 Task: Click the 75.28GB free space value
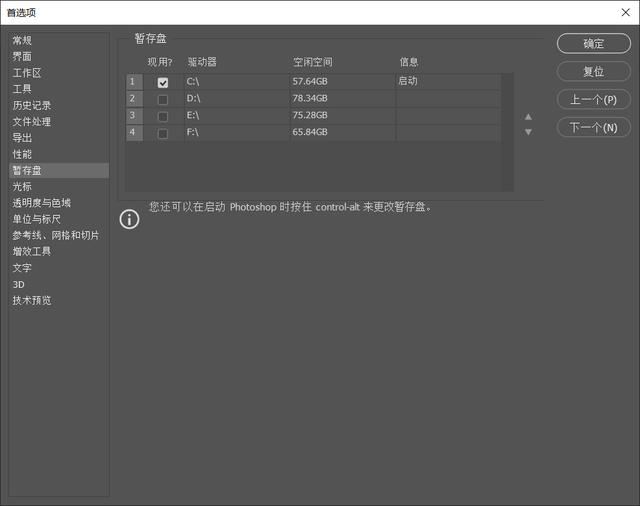pyautogui.click(x=310, y=115)
